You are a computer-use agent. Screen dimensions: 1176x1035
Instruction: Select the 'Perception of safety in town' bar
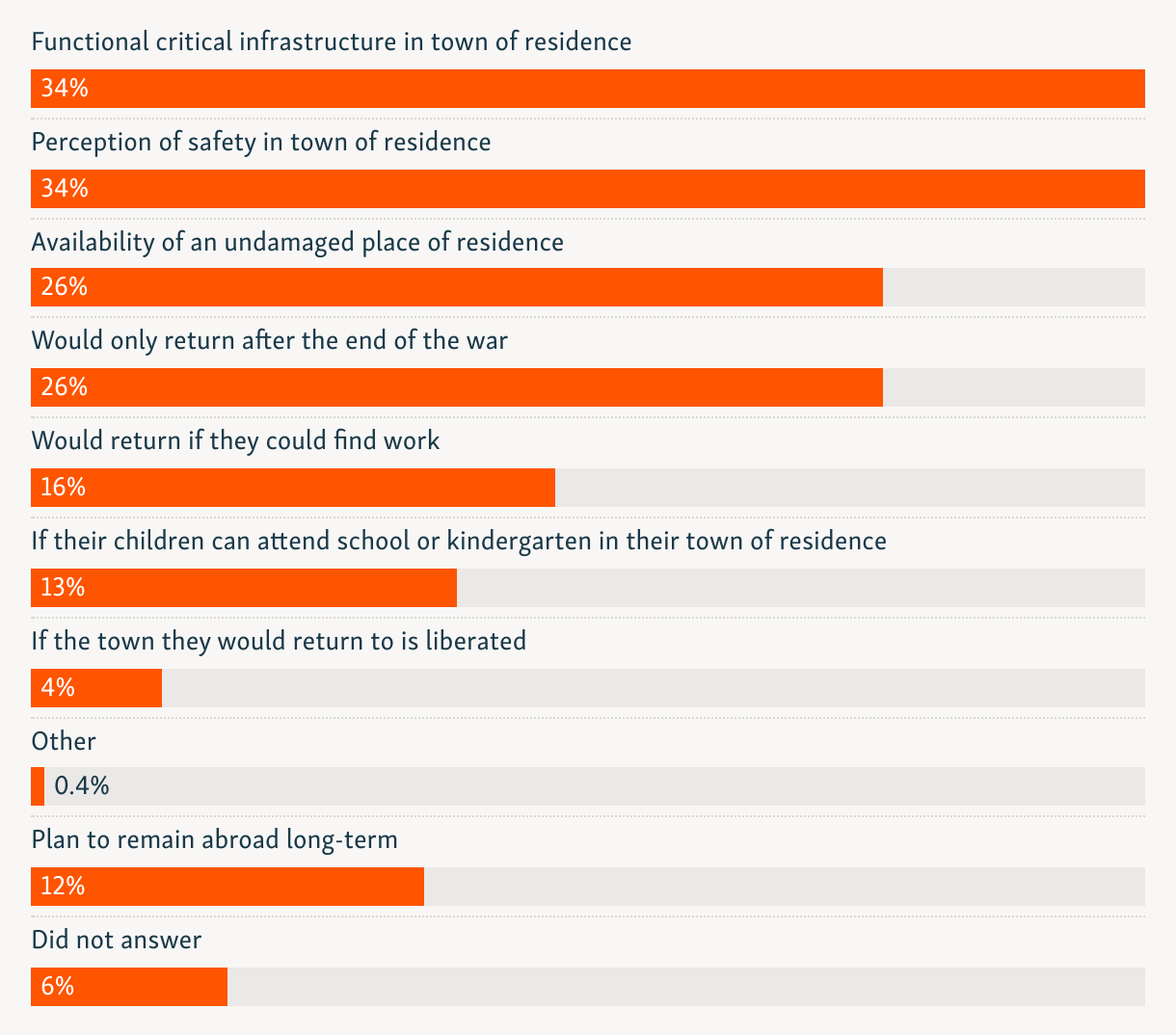(x=588, y=188)
